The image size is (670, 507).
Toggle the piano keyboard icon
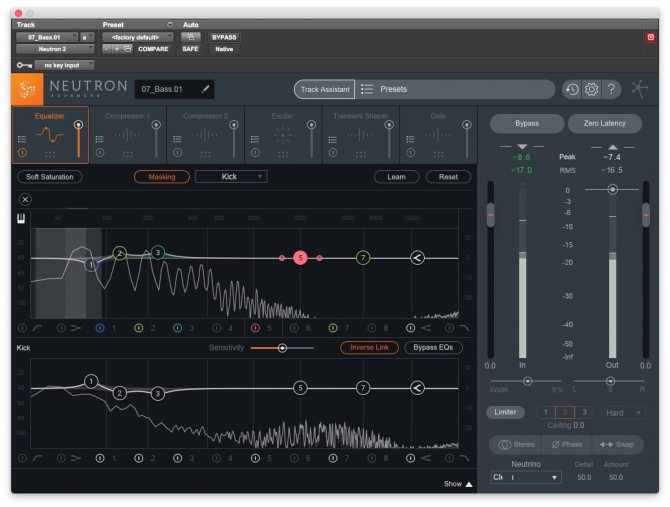point(21,219)
